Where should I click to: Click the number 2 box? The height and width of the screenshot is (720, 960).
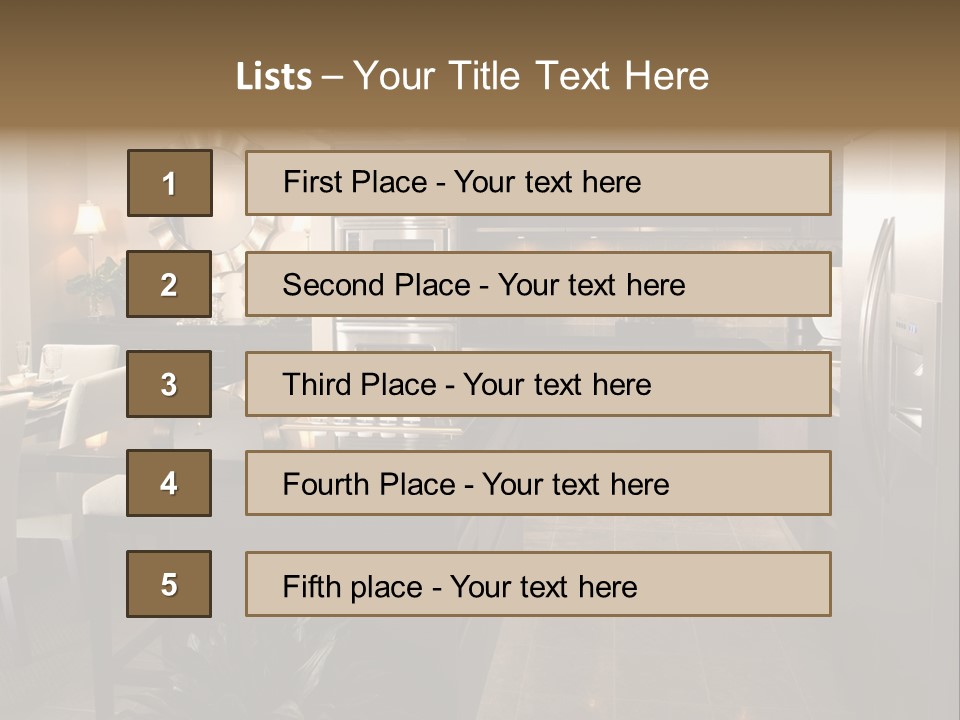point(169,285)
